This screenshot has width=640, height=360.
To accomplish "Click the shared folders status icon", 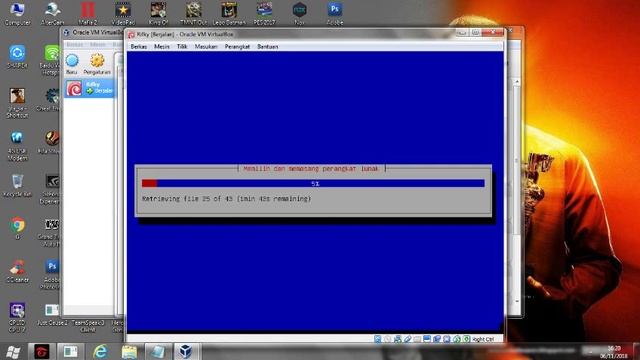I will pyautogui.click(x=417, y=339).
